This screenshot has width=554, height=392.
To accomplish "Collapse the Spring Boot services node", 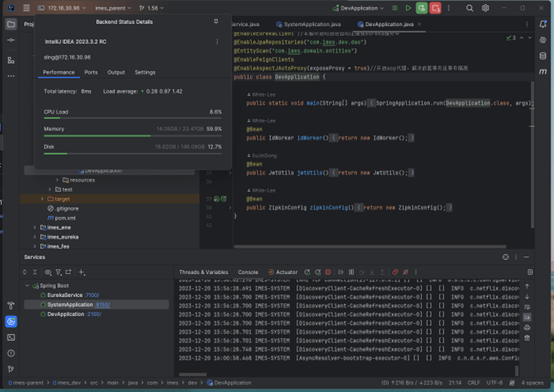I will 27,286.
